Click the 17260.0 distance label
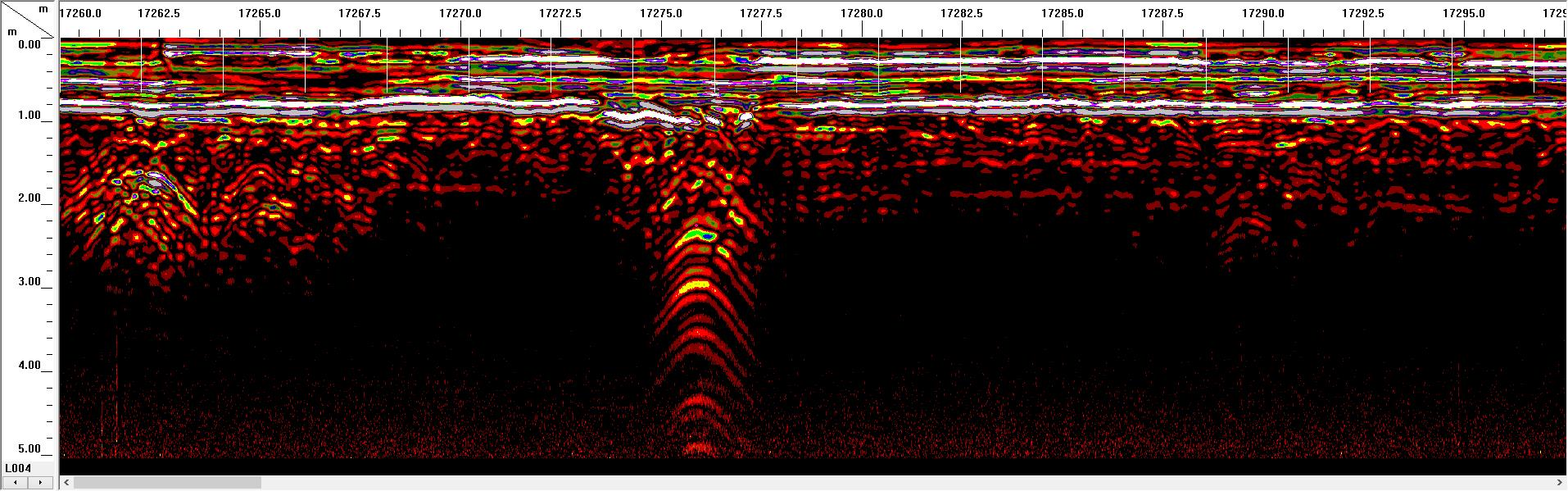The height and width of the screenshot is (491, 1568). point(81,13)
